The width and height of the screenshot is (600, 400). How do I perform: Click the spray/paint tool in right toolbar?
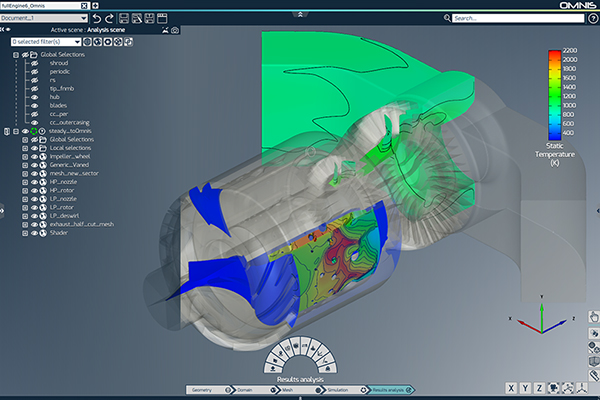point(594,333)
